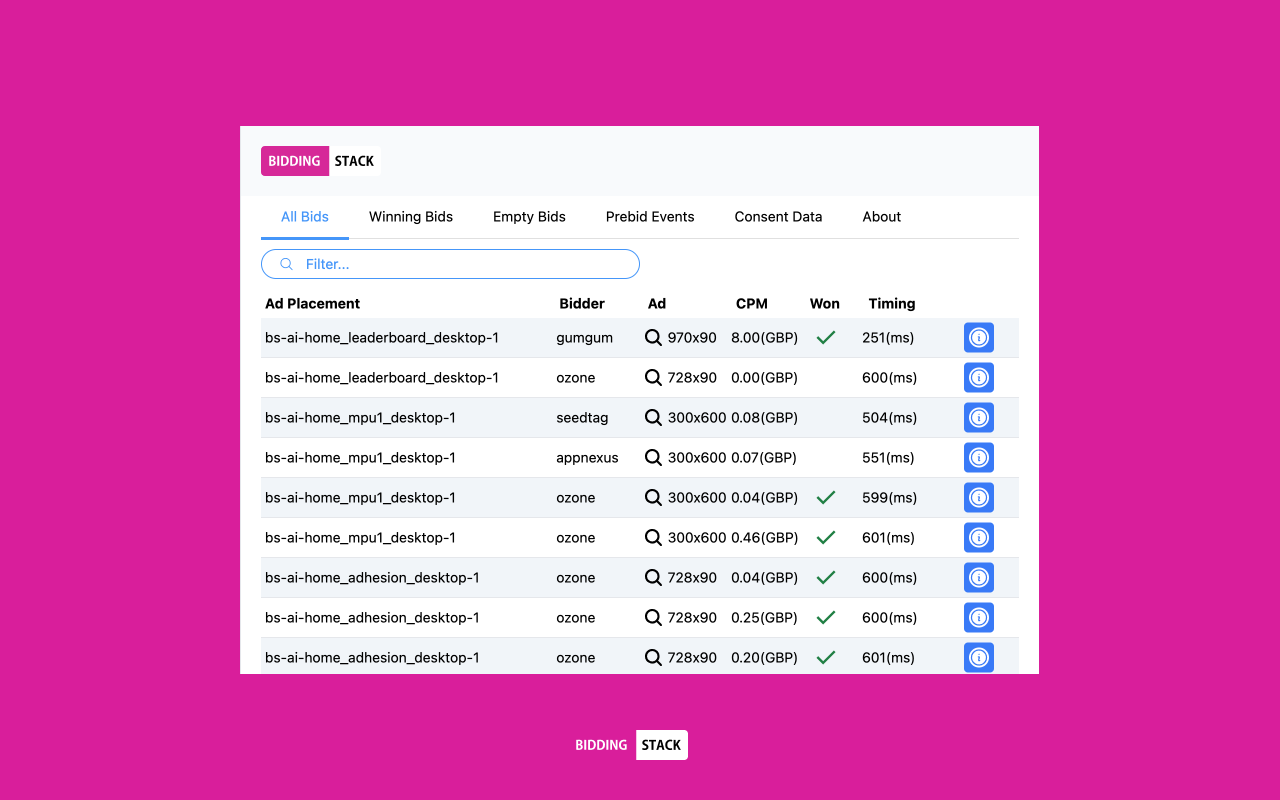Open info for the appnexus bid row
The image size is (1280, 800).
coord(978,457)
